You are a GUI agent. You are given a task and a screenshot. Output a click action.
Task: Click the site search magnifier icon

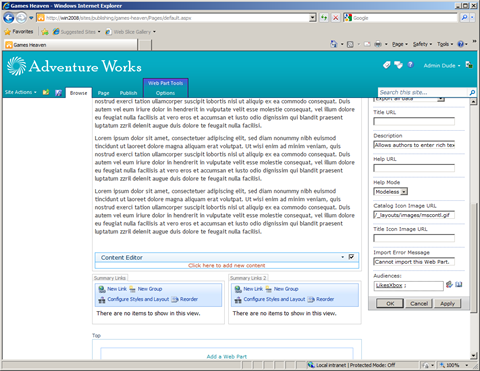click(x=472, y=92)
